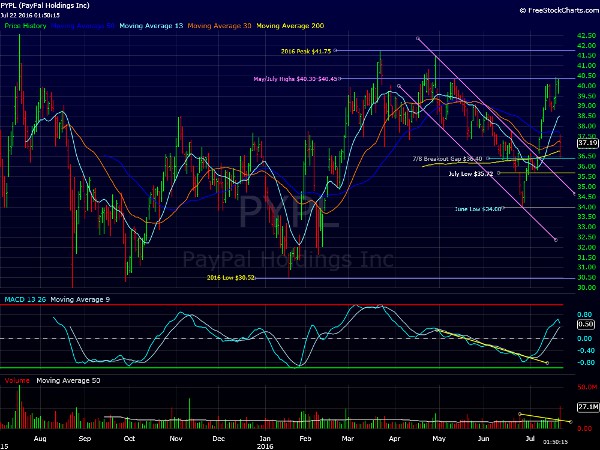Click the Nov label on time axis

click(x=176, y=439)
